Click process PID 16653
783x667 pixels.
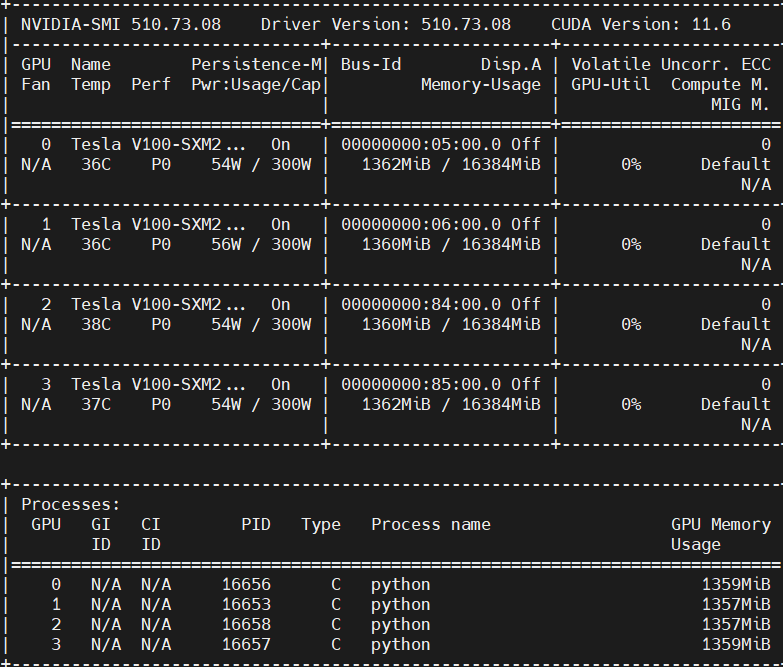pos(246,605)
